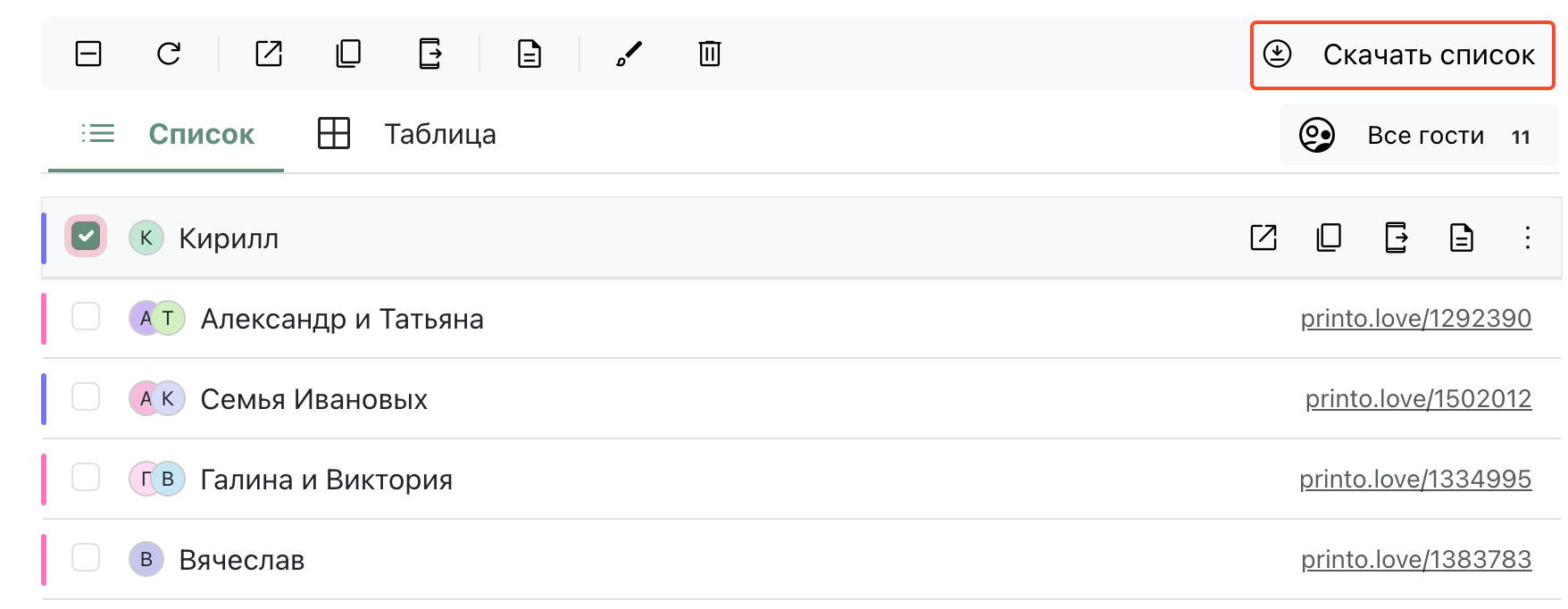Click the select-all minus checkbox in the toolbar
1568x609 pixels.
click(88, 53)
